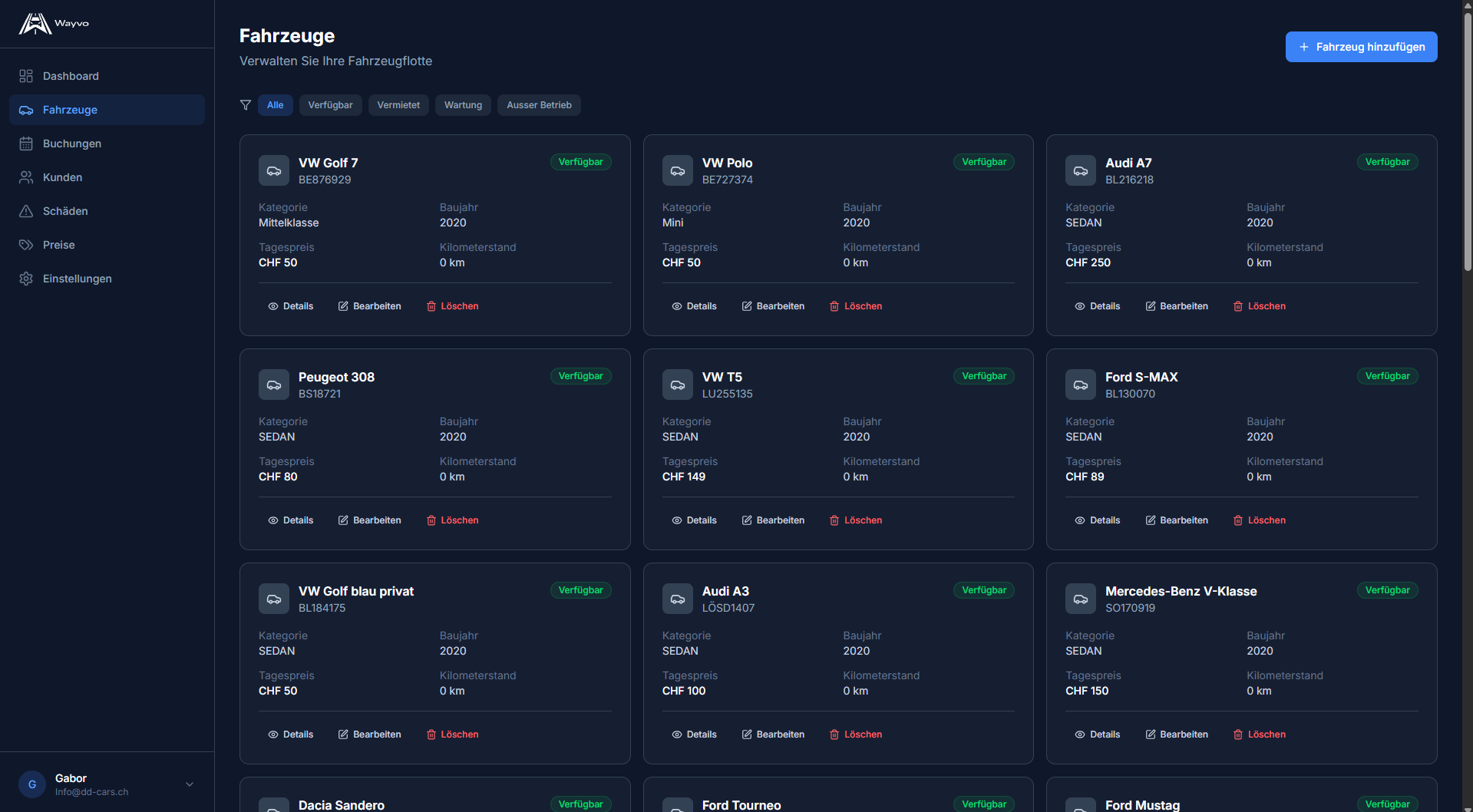Open the Buchungen sidebar section
The image size is (1473, 812).
tap(72, 144)
